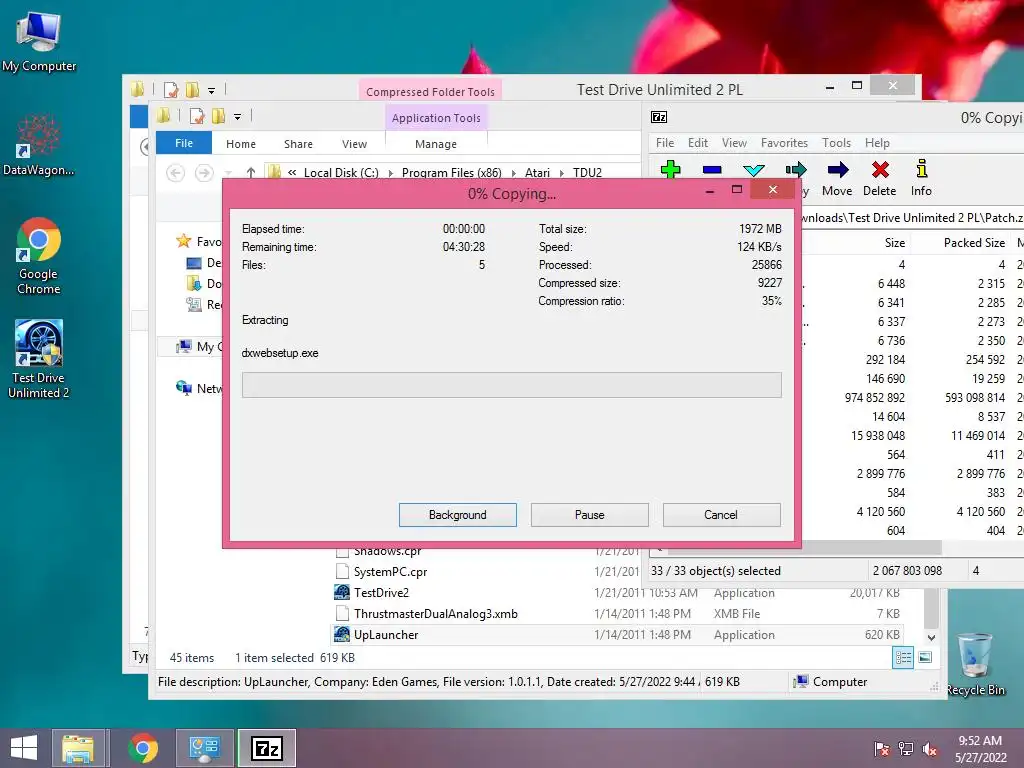Open the Info icon in 7-Zip toolbar
Image resolution: width=1024 pixels, height=768 pixels.
tap(921, 169)
